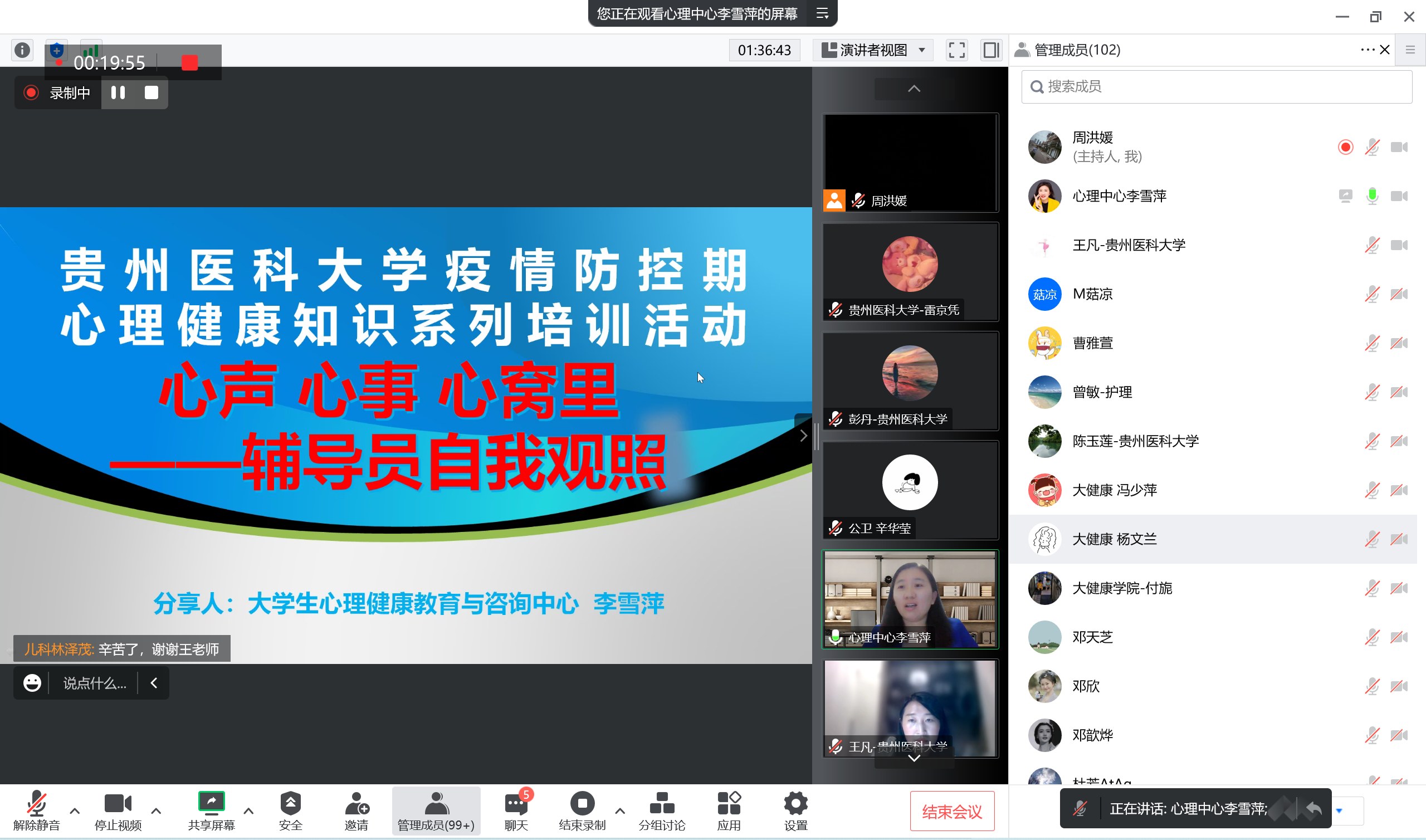The width and height of the screenshot is (1426, 840).
Task: Open the 管理成员(99+) participants tab
Action: 436,810
